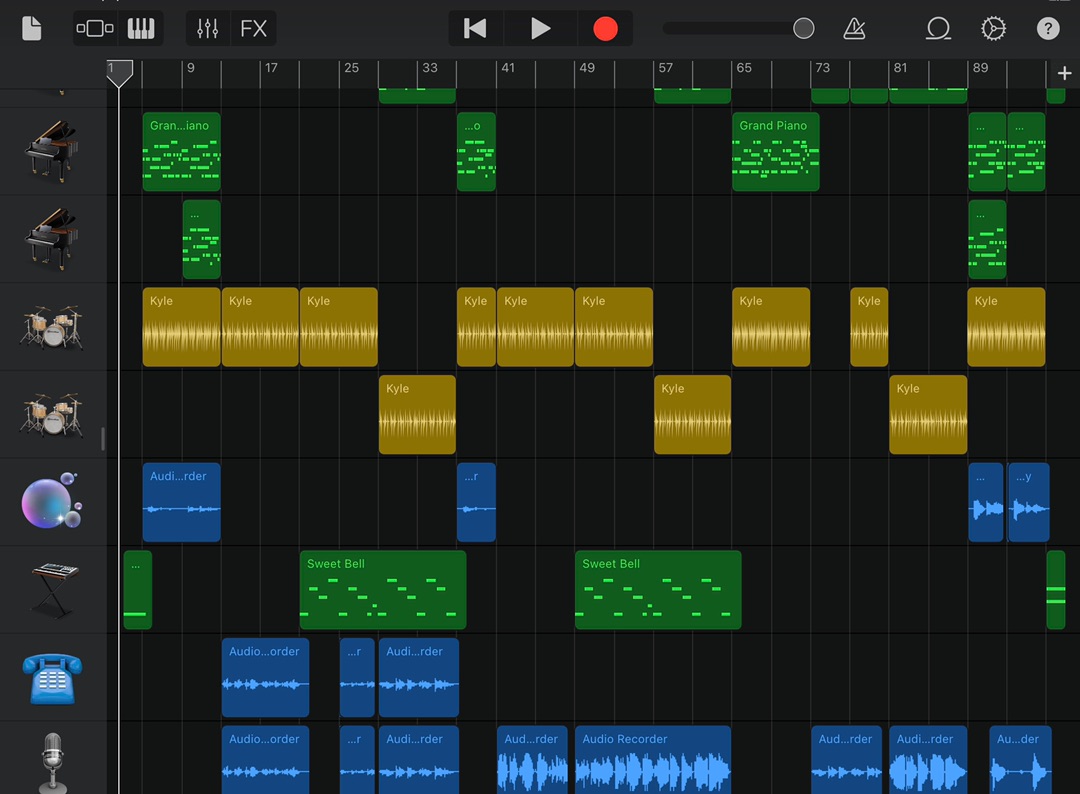This screenshot has width=1080, height=794.
Task: Select the bubble sphere audio track icon
Action: click(x=51, y=501)
